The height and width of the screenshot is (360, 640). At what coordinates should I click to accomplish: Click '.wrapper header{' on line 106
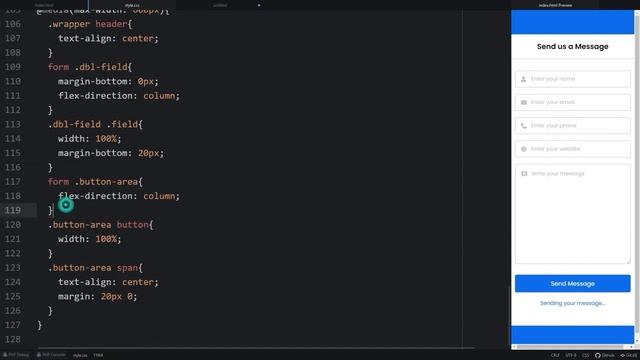pos(90,24)
